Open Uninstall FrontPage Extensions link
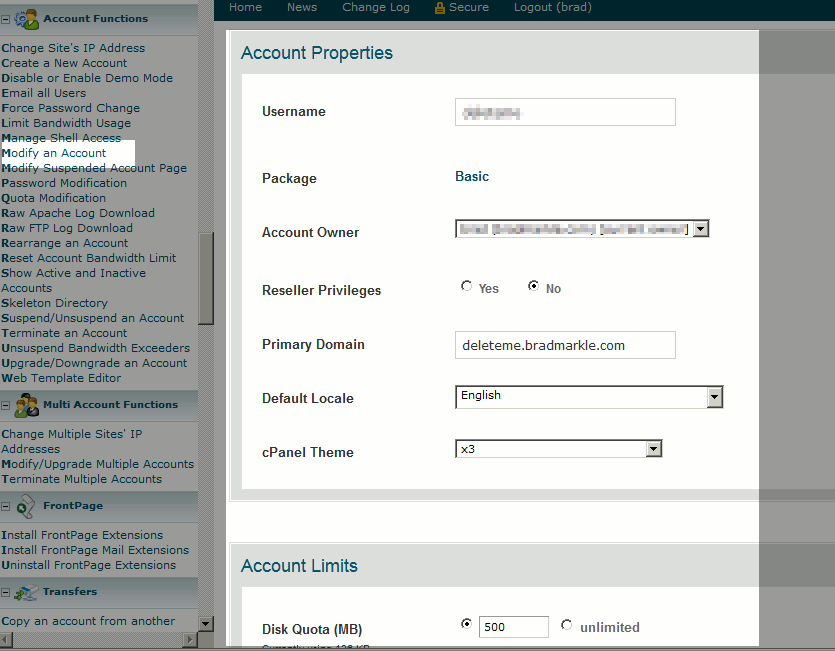Image resolution: width=835 pixels, height=651 pixels. [88, 565]
